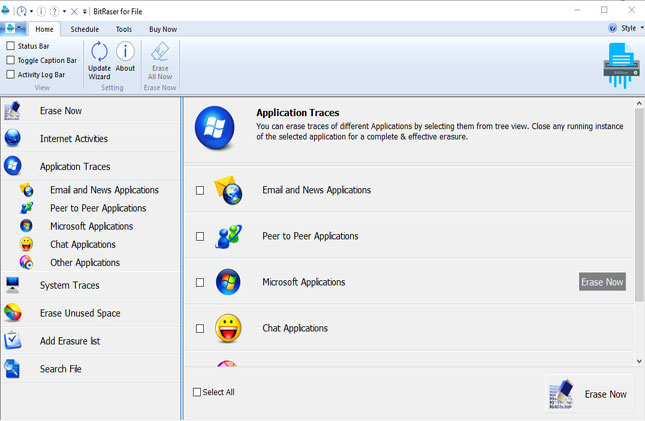Select Other Applications in sidebar tree
The height and width of the screenshot is (421, 645).
click(x=85, y=262)
